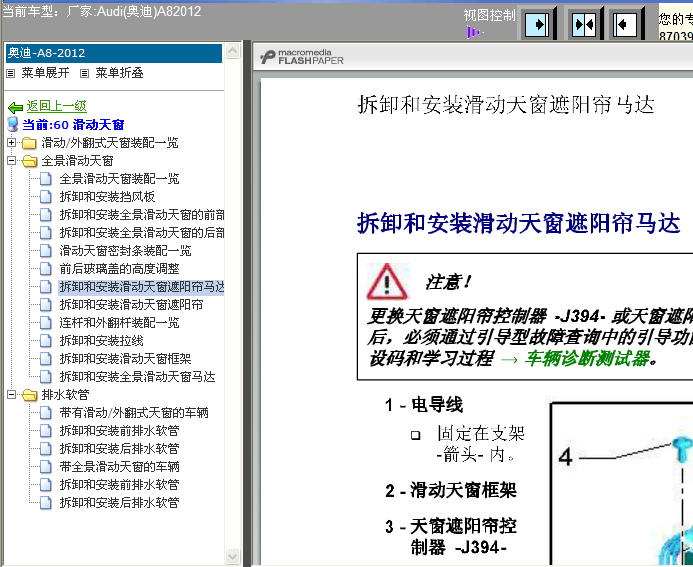Click the vertical splitter between panels
This screenshot has height=567, width=693.
(247, 303)
